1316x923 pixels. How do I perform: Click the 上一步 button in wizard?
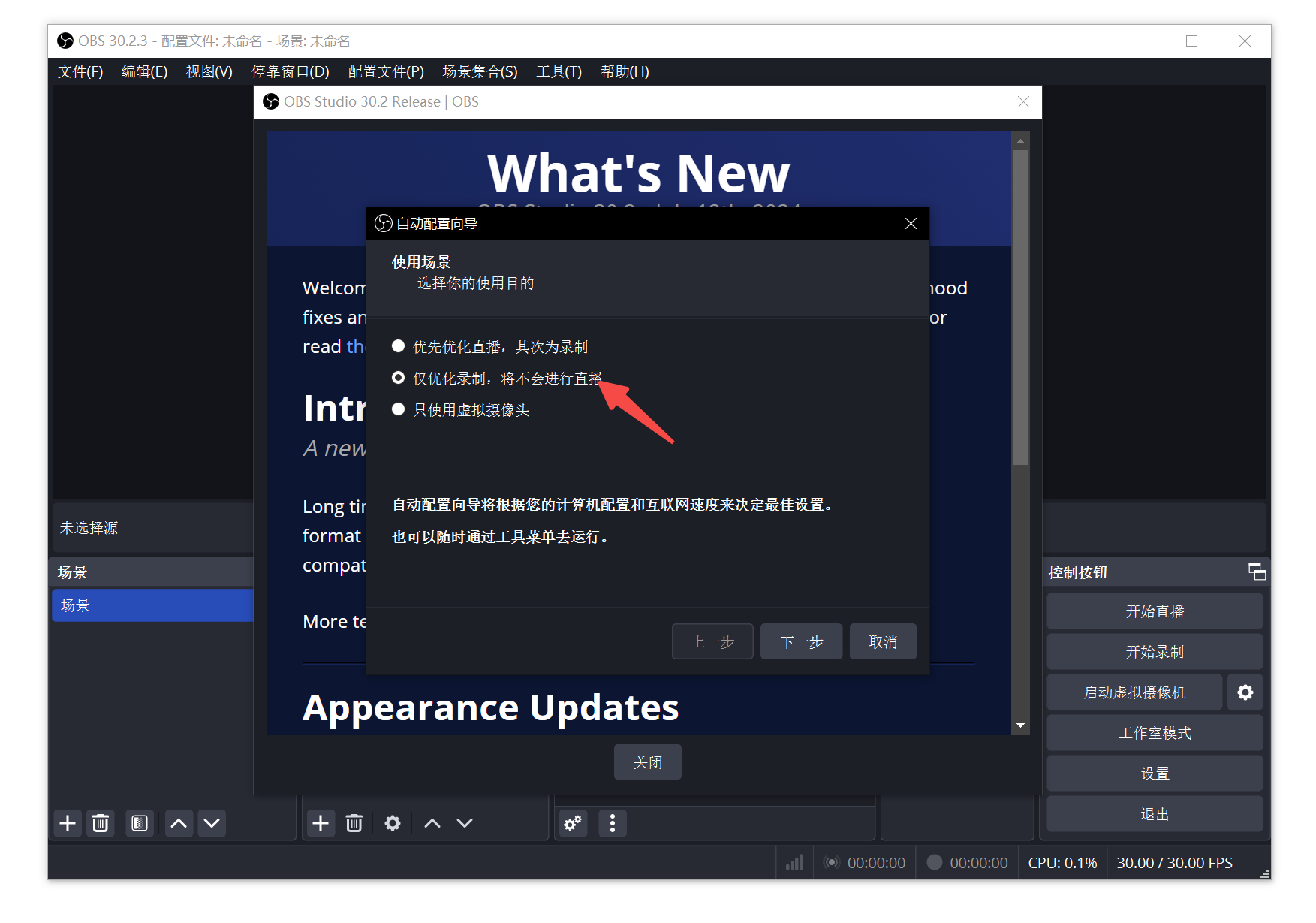pos(712,641)
